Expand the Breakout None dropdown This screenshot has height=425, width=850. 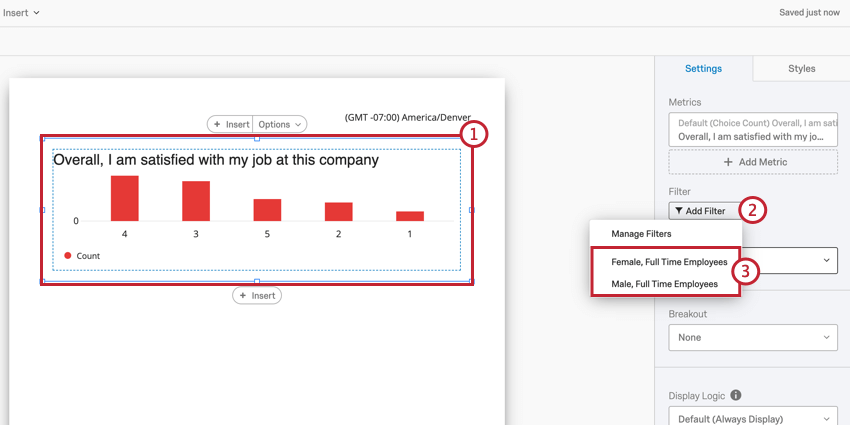click(x=753, y=337)
